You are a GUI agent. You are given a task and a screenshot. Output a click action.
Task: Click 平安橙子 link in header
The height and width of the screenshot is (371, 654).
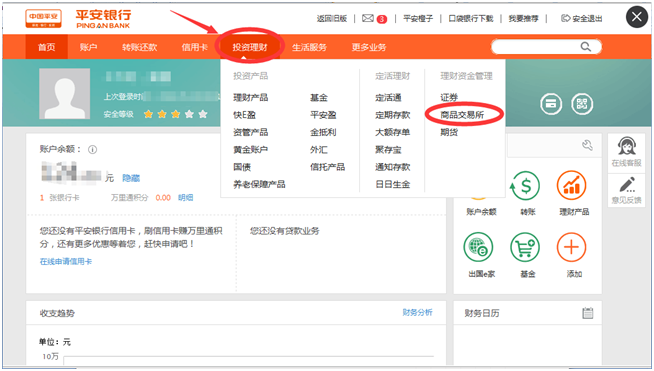click(x=418, y=18)
